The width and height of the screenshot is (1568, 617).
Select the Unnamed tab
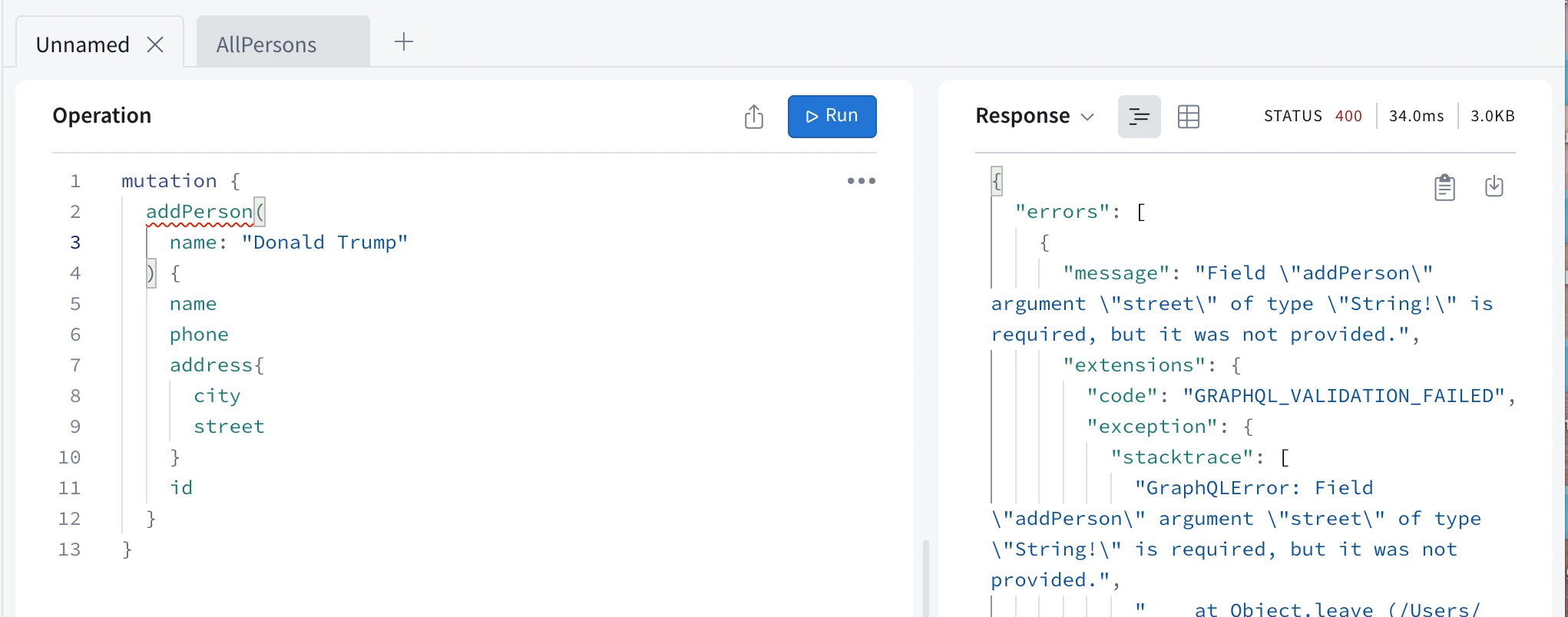83,45
